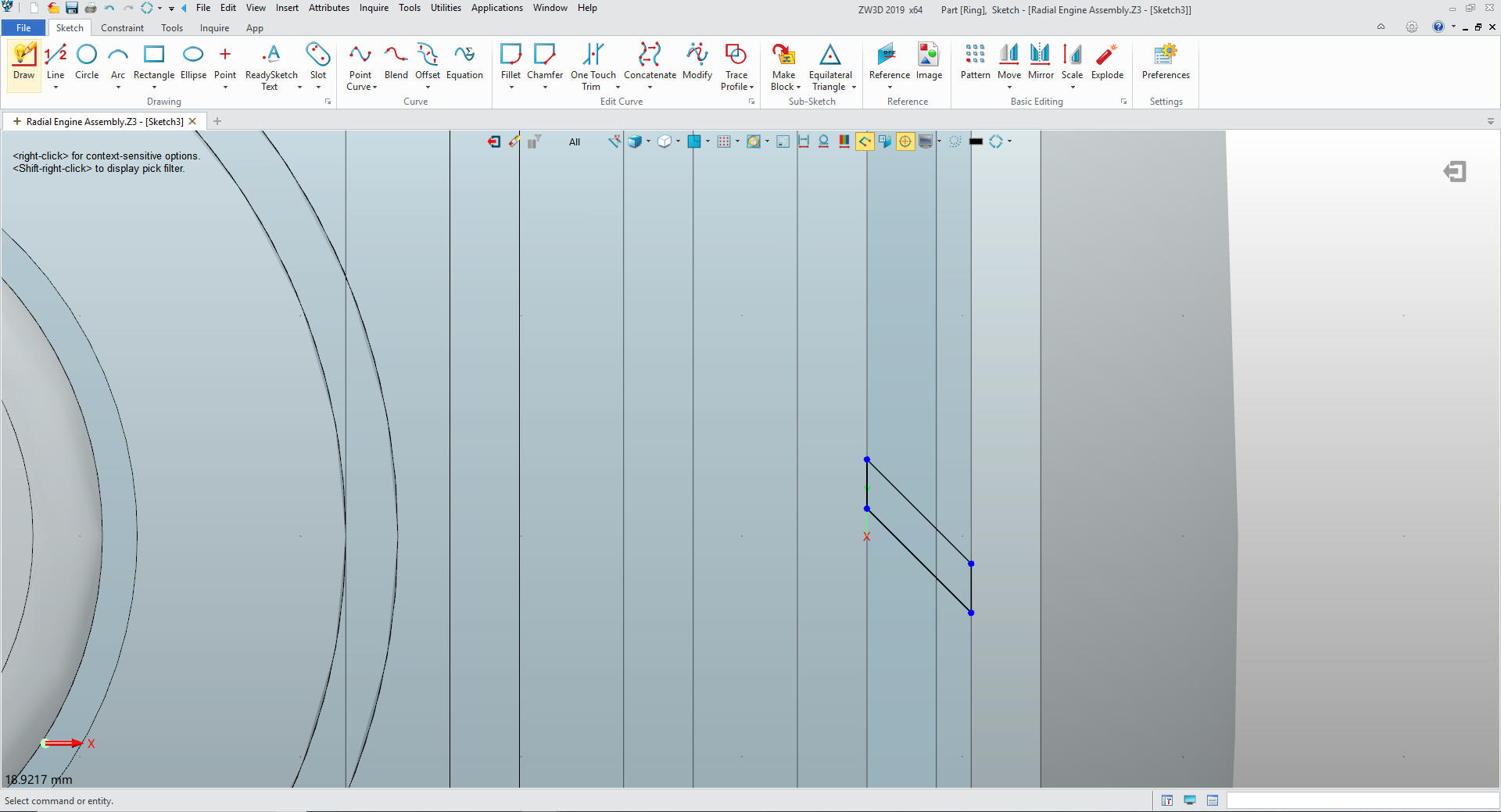This screenshot has height=812, width=1501.
Task: Switch to the Constraint ribbon tab
Action: [122, 28]
